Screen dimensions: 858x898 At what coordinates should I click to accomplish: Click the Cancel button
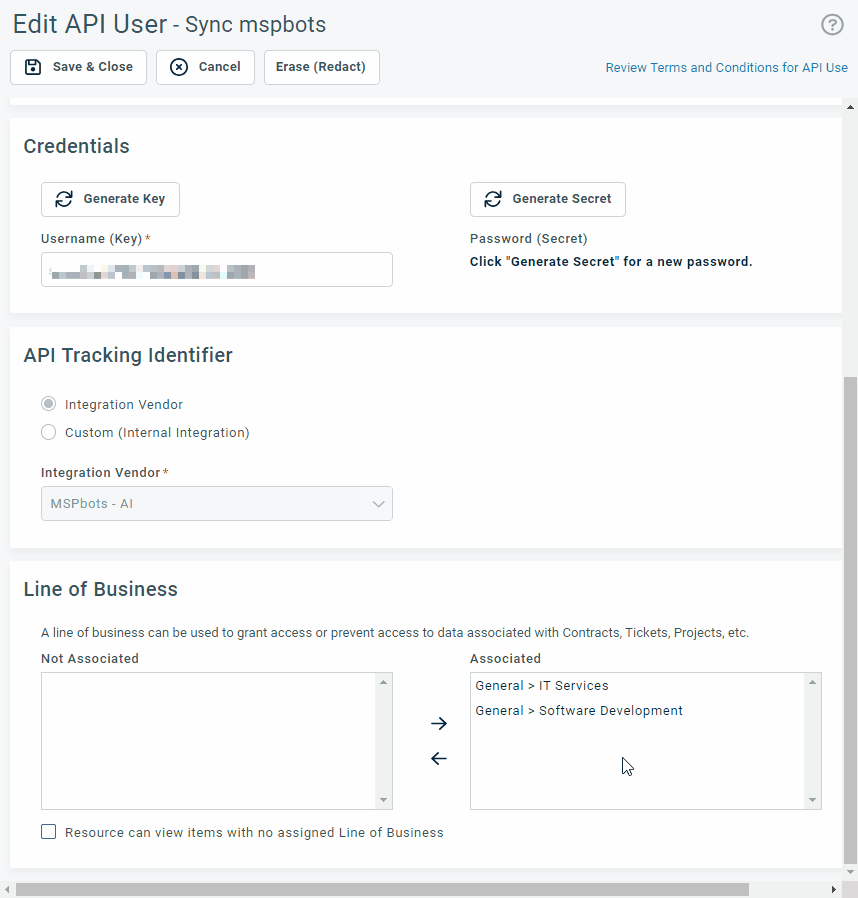[205, 67]
